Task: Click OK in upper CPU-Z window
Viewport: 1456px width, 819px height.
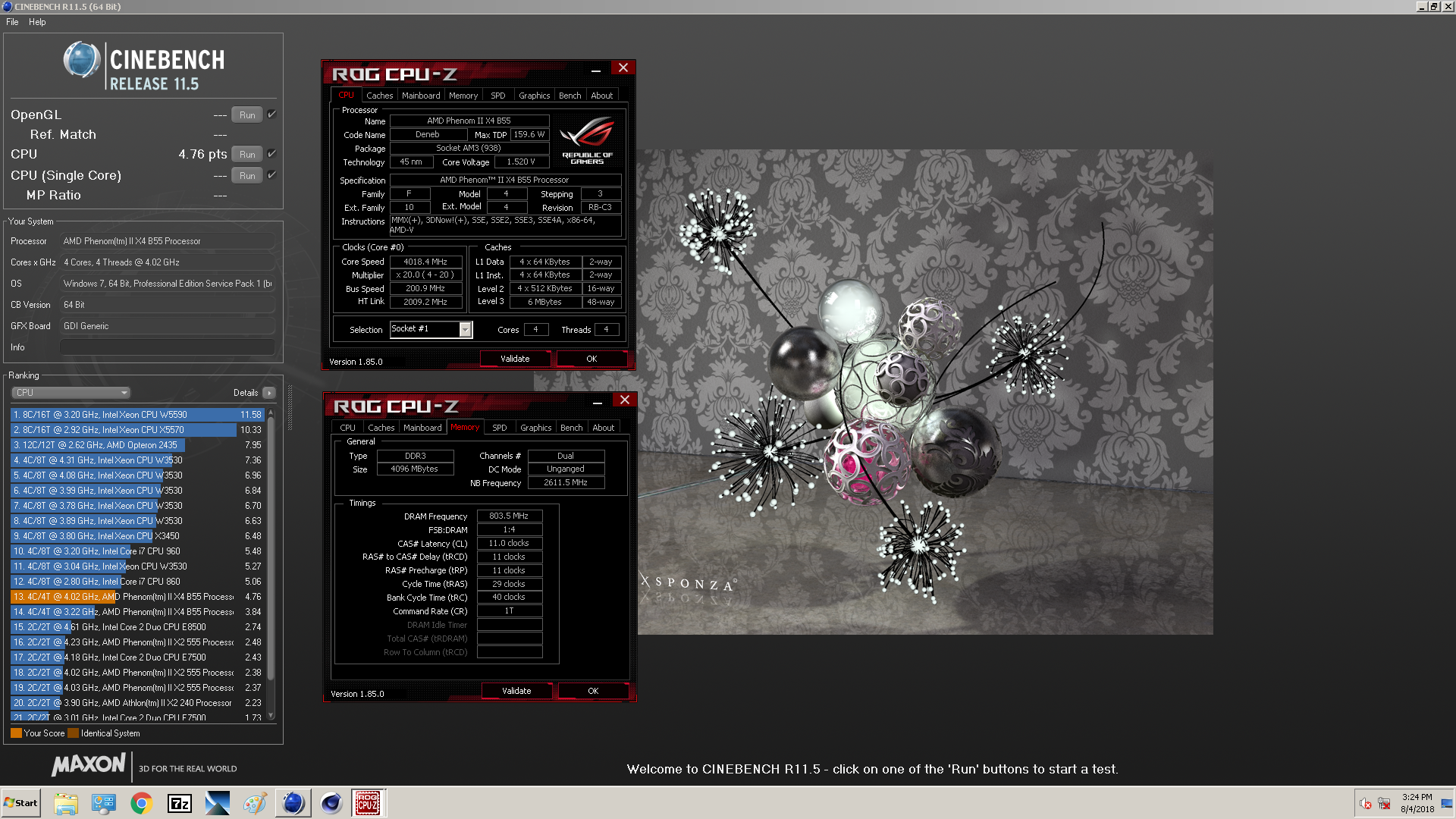Action: [x=591, y=359]
